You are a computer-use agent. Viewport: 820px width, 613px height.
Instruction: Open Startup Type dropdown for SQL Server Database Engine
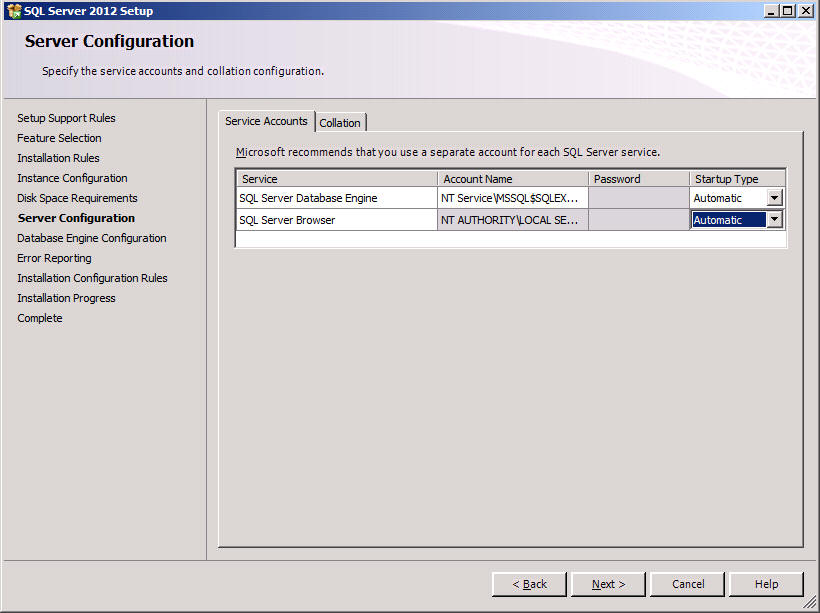(775, 198)
